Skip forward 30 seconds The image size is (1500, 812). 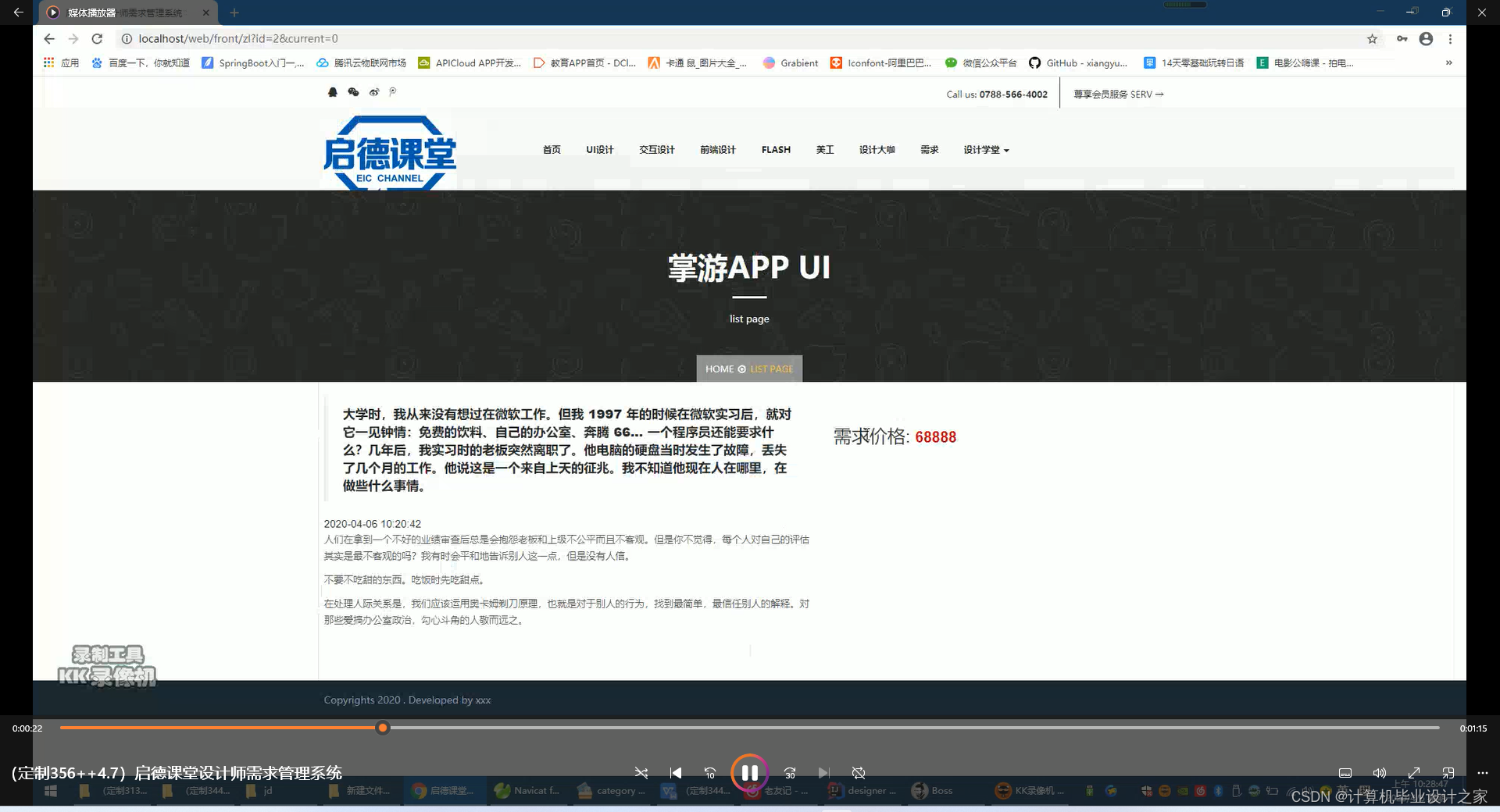(790, 773)
